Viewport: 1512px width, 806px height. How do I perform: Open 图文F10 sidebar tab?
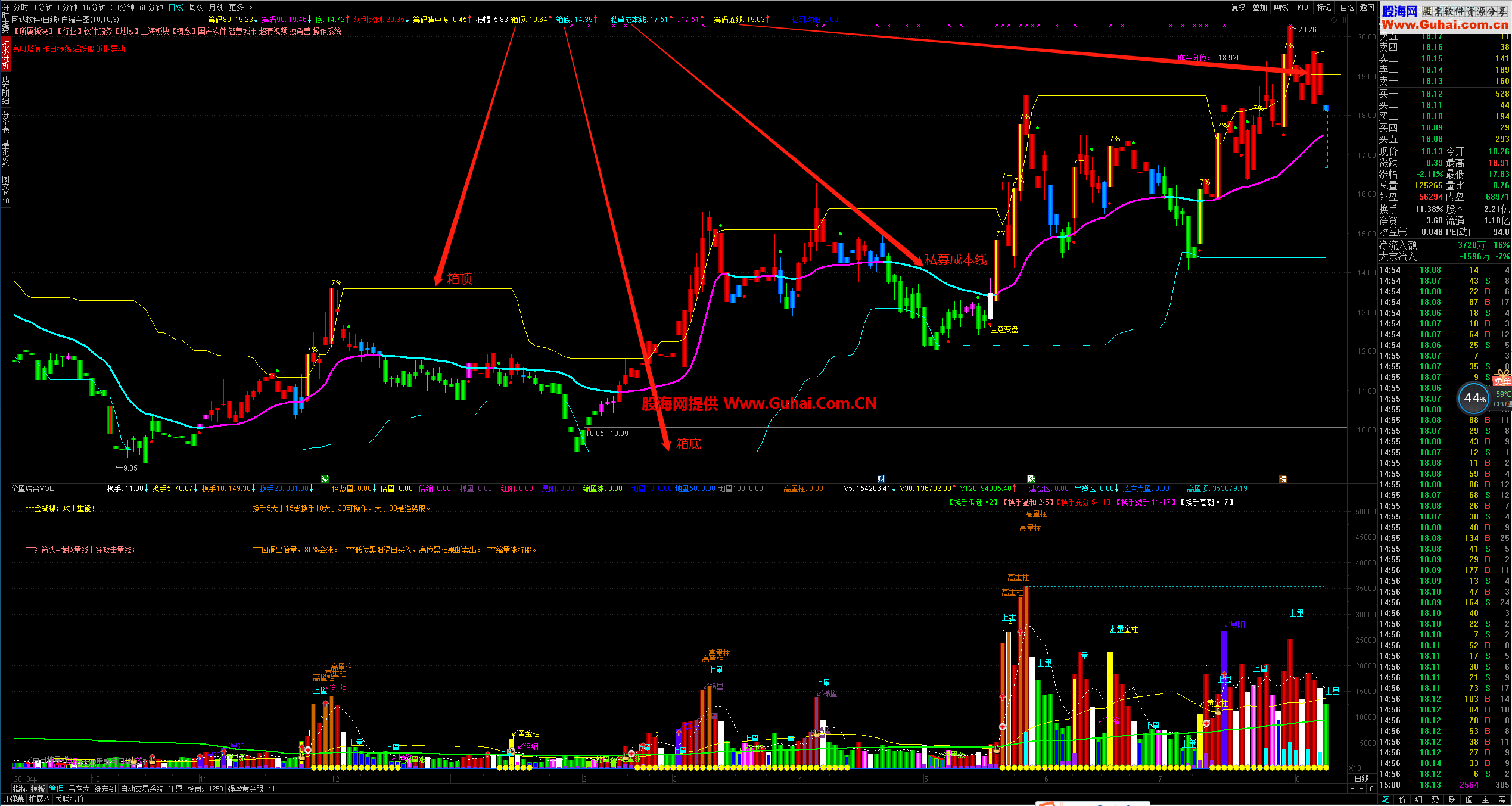pyautogui.click(x=5, y=189)
